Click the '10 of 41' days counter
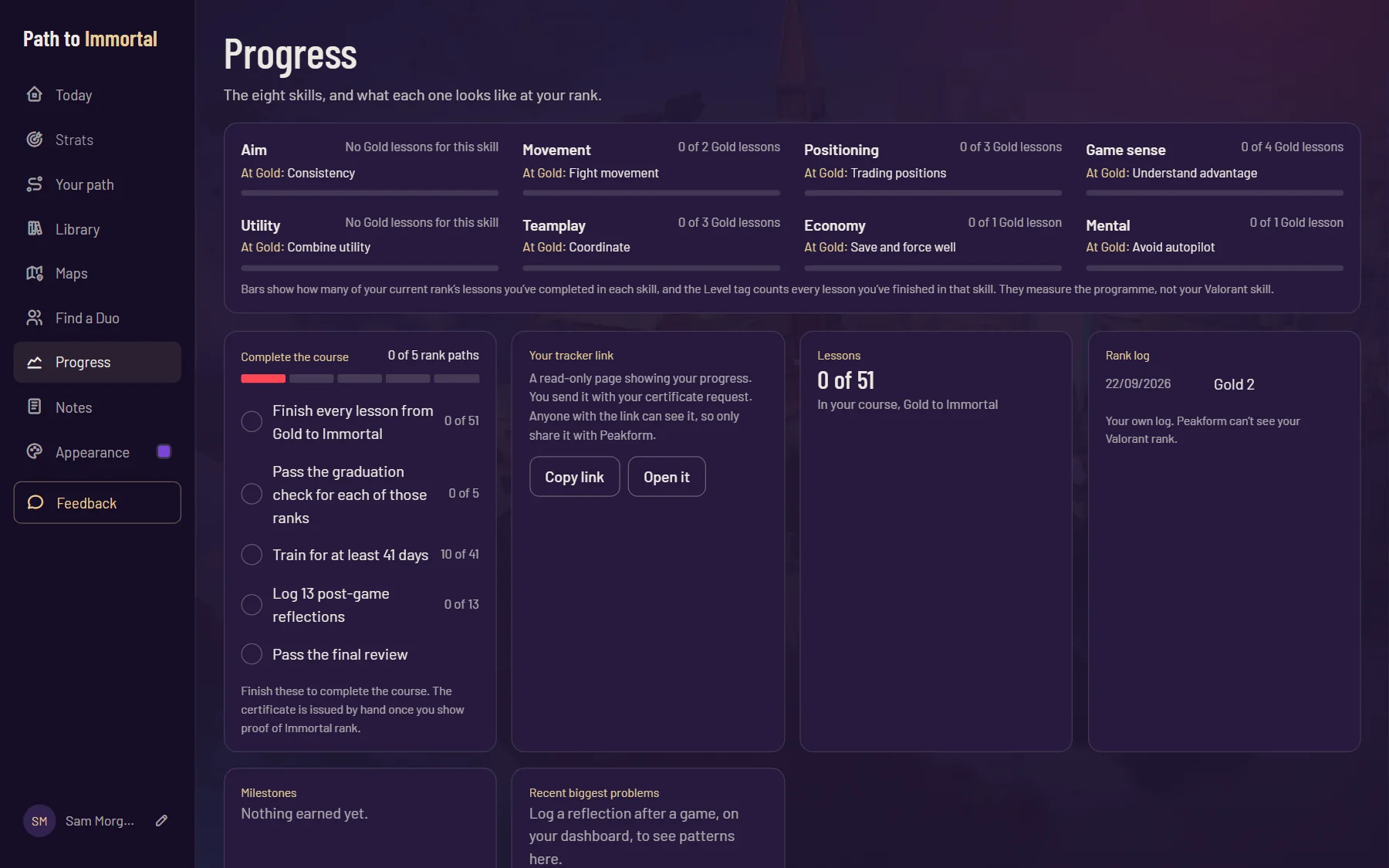This screenshot has width=1389, height=868. [x=460, y=554]
